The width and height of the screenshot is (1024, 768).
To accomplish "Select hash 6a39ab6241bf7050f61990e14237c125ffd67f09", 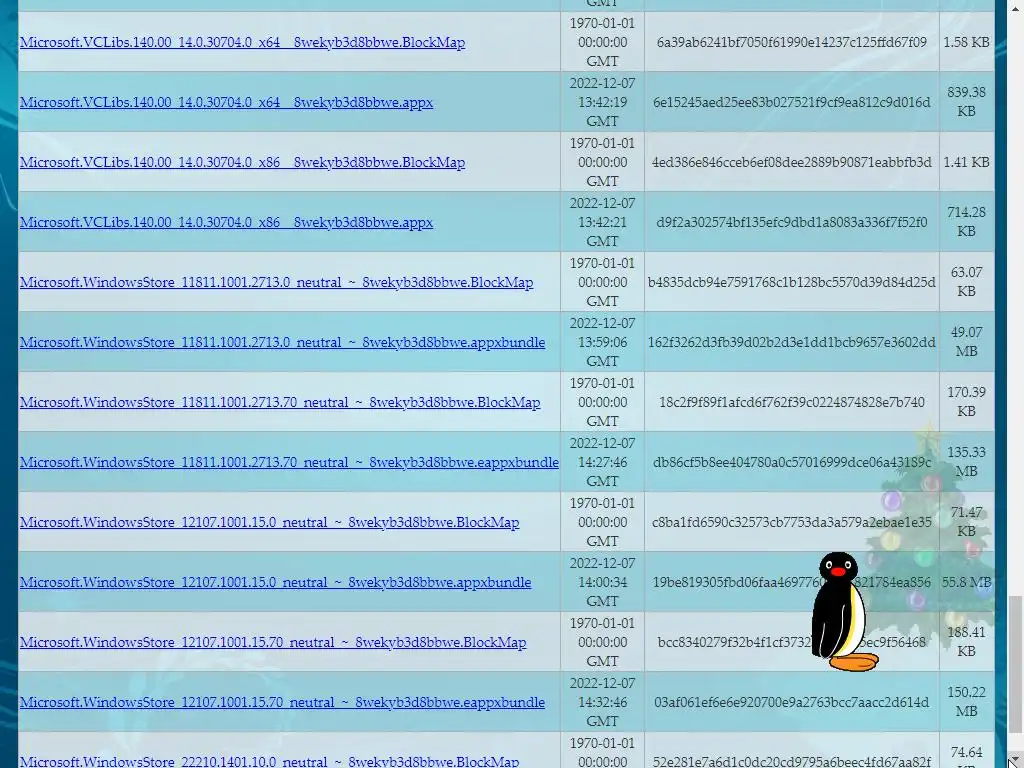I will [x=792, y=42].
